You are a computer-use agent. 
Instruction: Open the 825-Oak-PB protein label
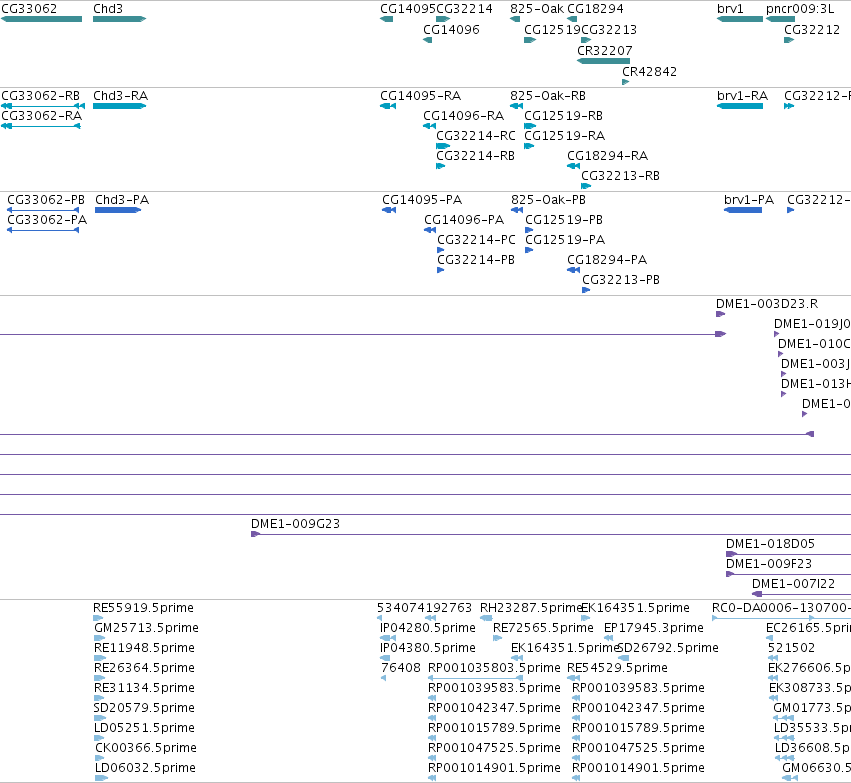pyautogui.click(x=549, y=200)
